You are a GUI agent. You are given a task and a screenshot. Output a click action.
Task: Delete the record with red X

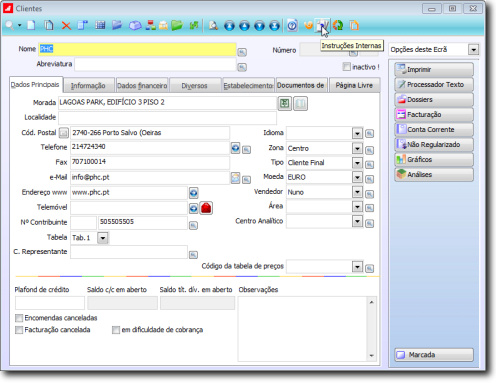click(x=66, y=25)
